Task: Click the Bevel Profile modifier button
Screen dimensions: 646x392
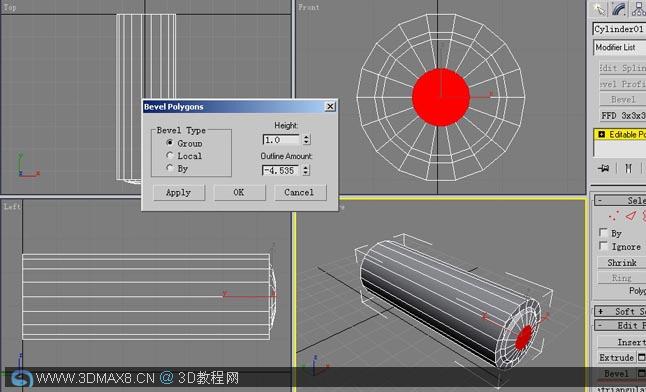Action: 623,84
